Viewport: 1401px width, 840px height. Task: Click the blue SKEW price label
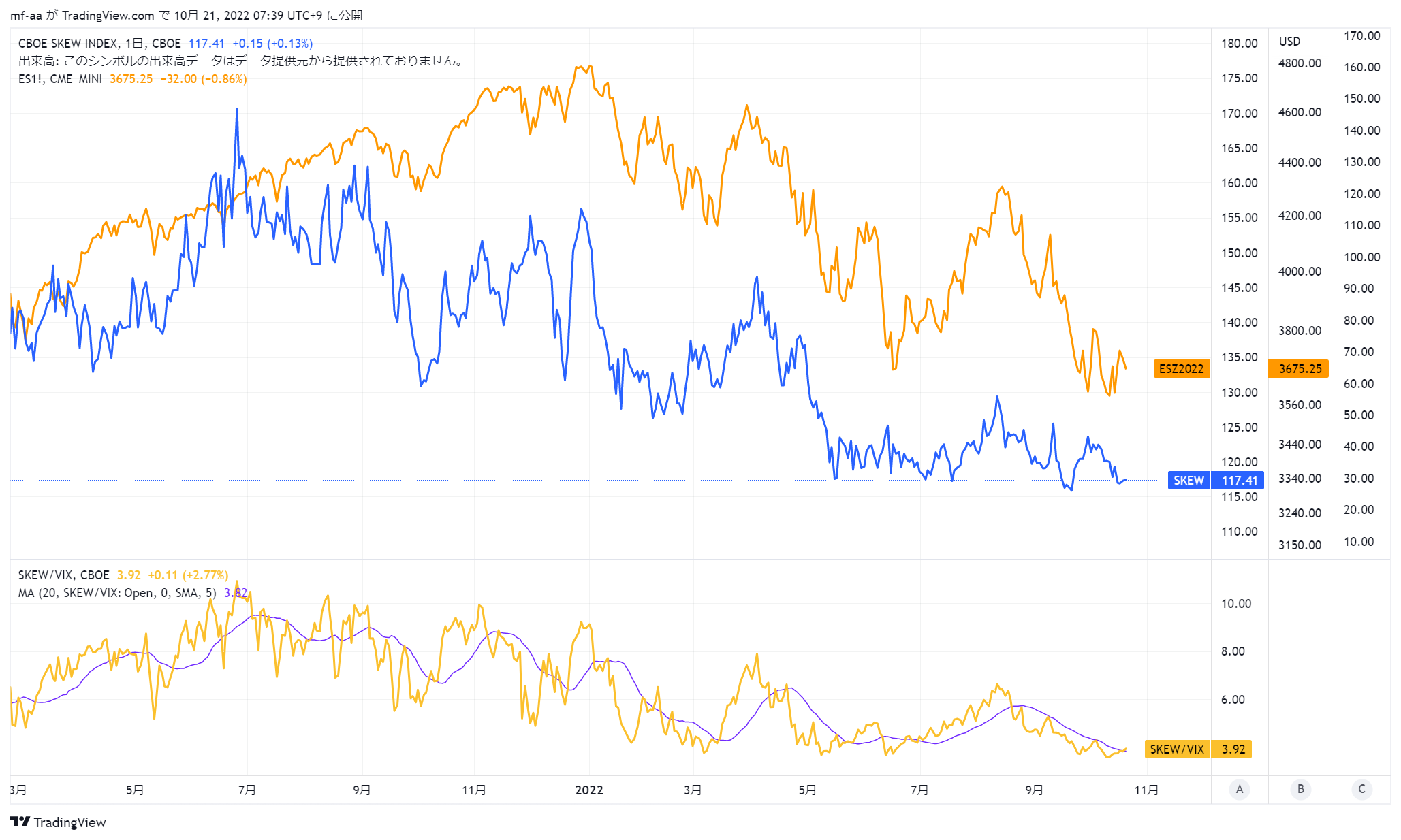(1189, 480)
